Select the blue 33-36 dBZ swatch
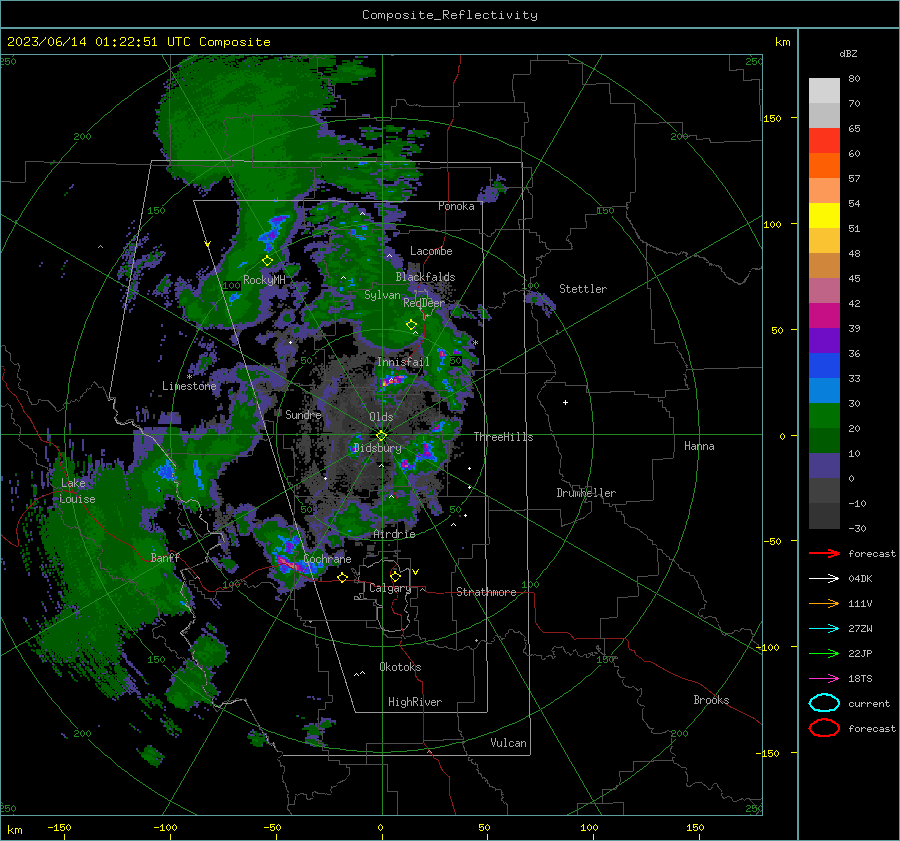The image size is (900, 841). point(824,365)
